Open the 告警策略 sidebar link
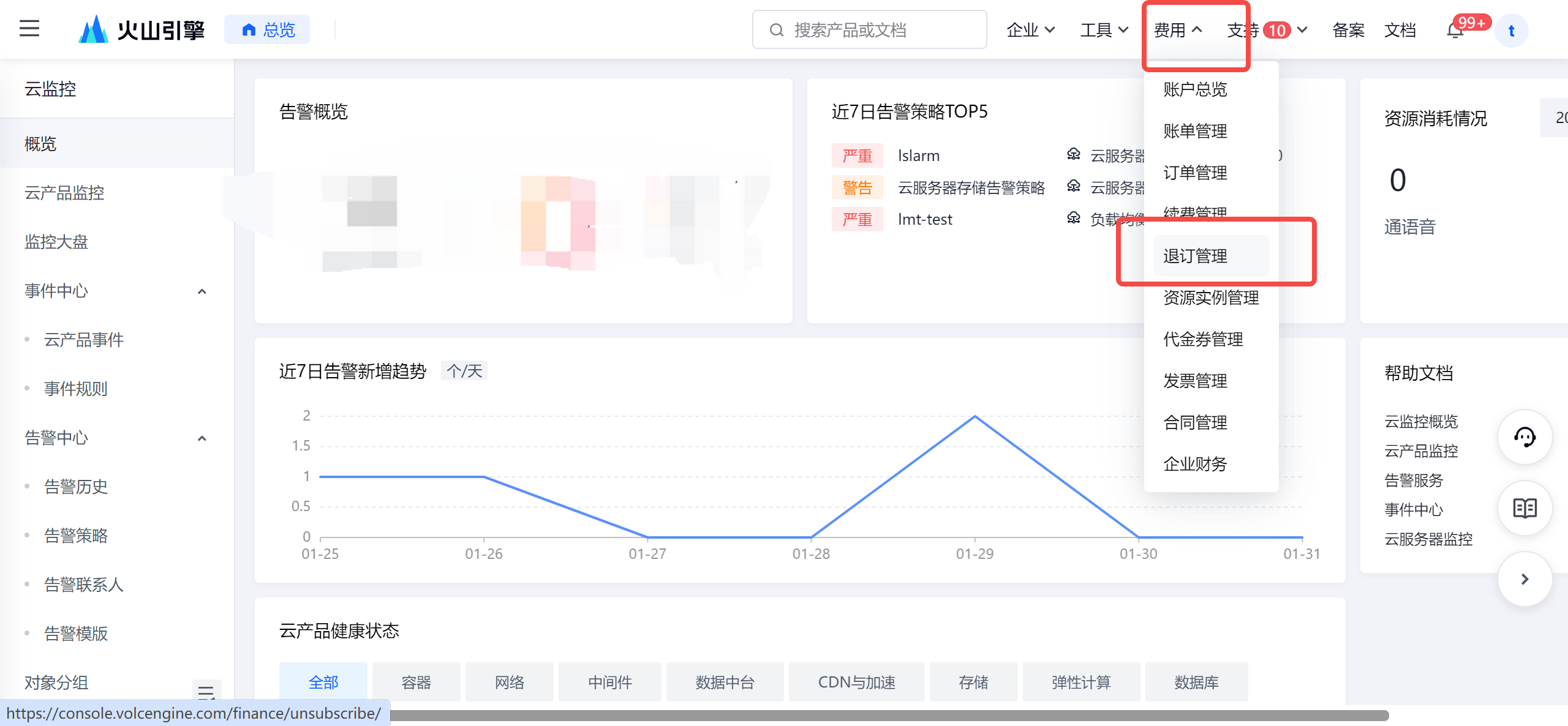This screenshot has height=726, width=1568. click(76, 536)
